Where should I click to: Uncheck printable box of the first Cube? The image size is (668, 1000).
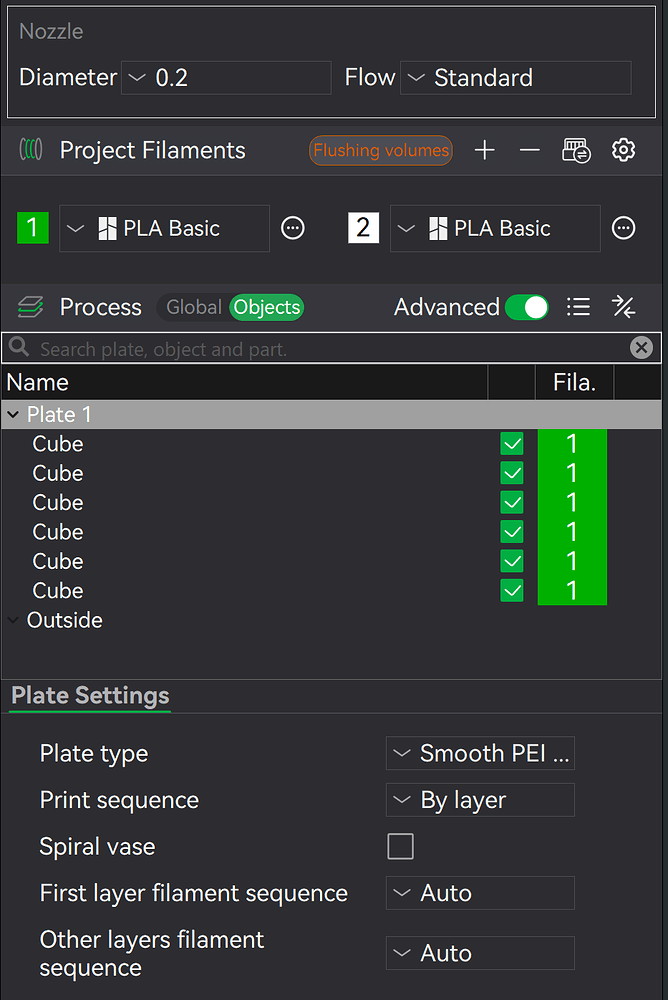point(512,444)
